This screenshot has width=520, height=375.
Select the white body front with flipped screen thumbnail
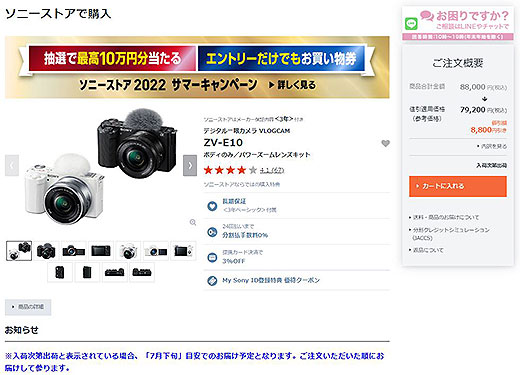(x=156, y=251)
